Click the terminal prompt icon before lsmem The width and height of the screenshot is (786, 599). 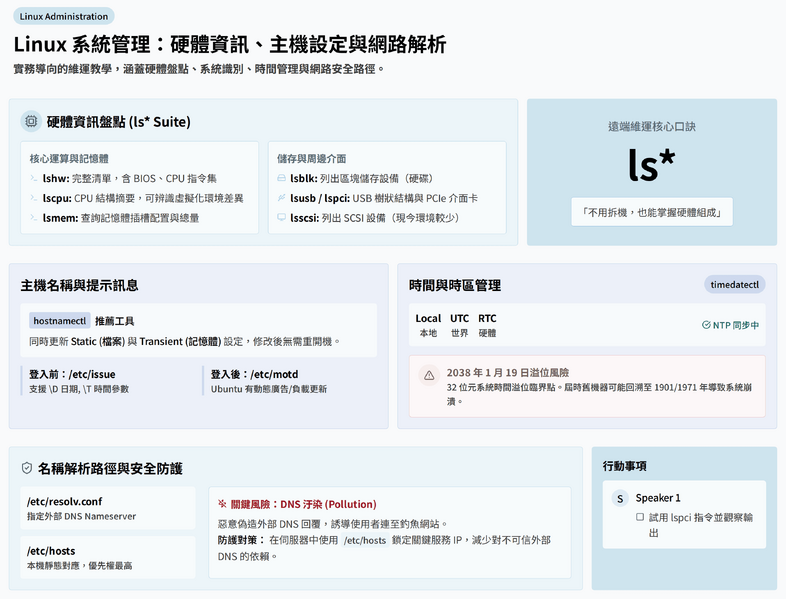click(34, 218)
